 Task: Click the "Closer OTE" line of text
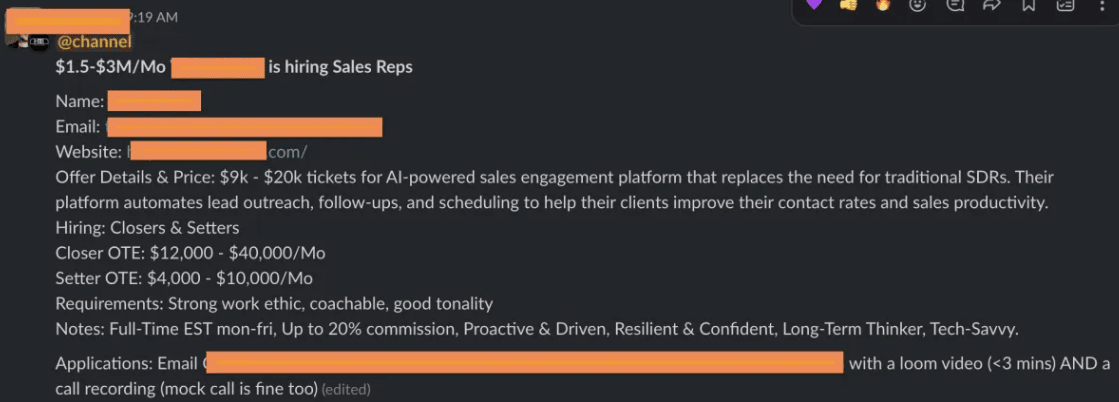coord(190,253)
